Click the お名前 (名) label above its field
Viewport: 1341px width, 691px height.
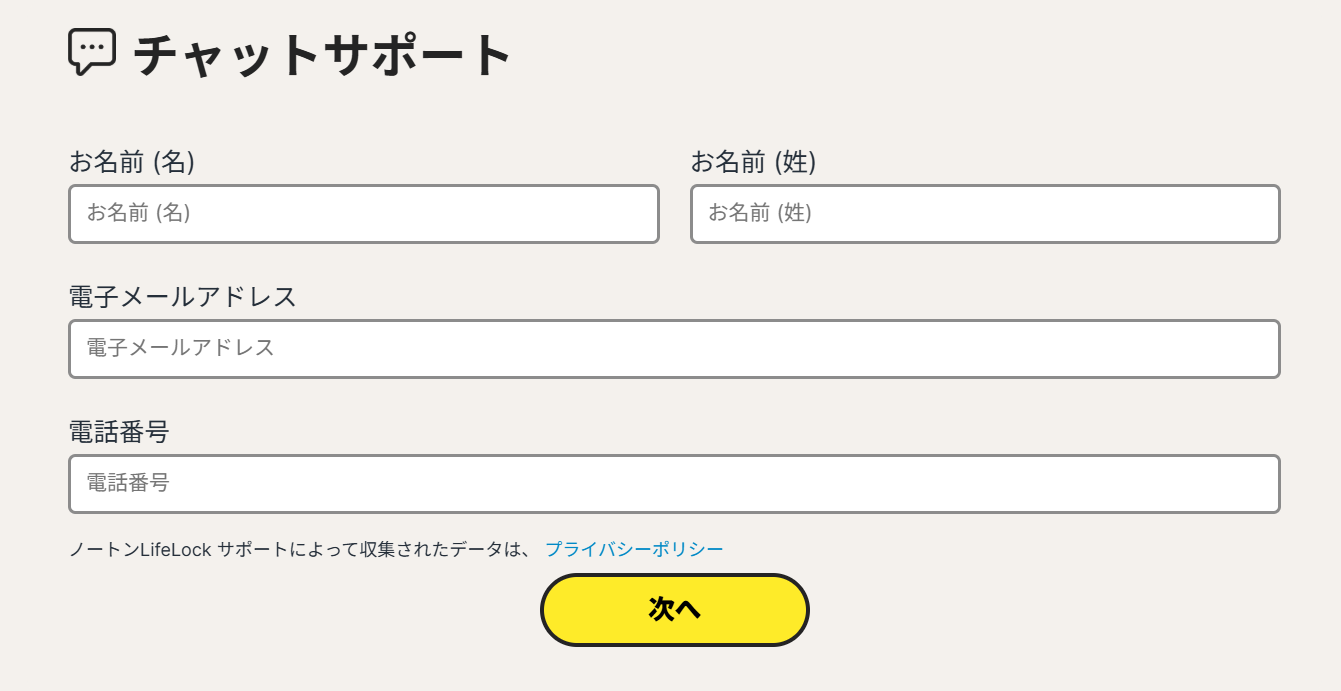point(132,162)
